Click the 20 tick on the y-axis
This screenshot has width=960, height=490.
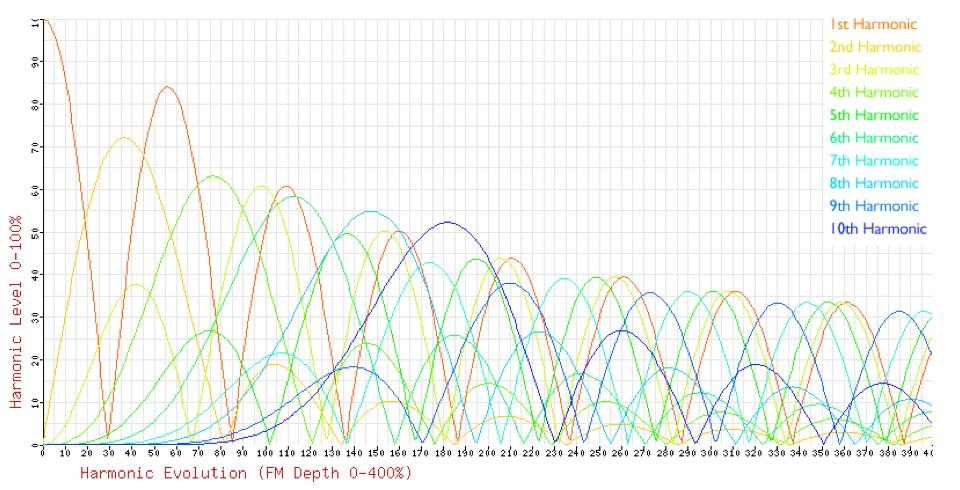tap(35, 360)
